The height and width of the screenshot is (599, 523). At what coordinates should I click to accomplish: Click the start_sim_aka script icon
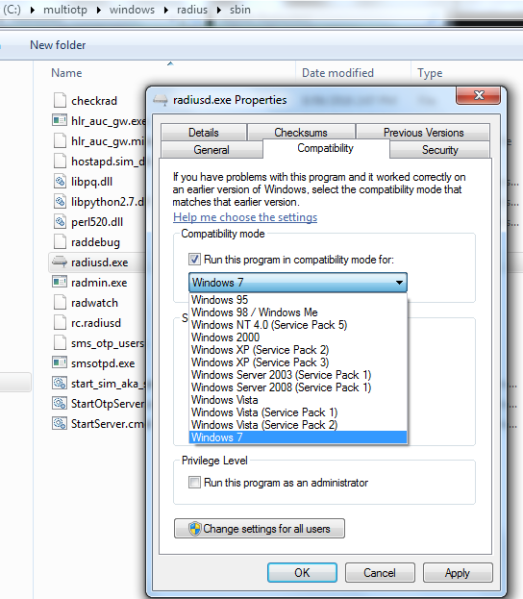coord(60,383)
